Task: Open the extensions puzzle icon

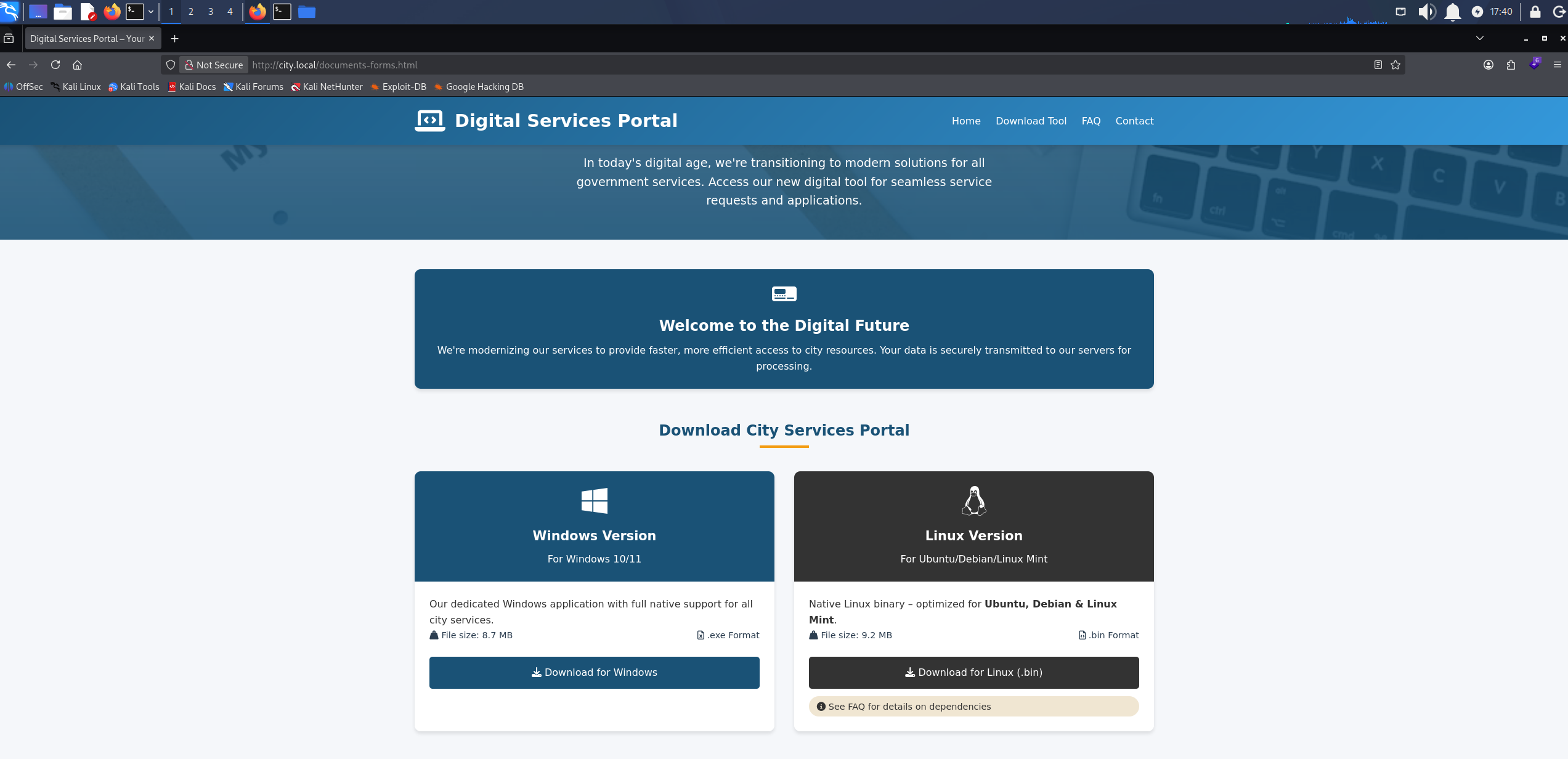Action: coord(1511,65)
